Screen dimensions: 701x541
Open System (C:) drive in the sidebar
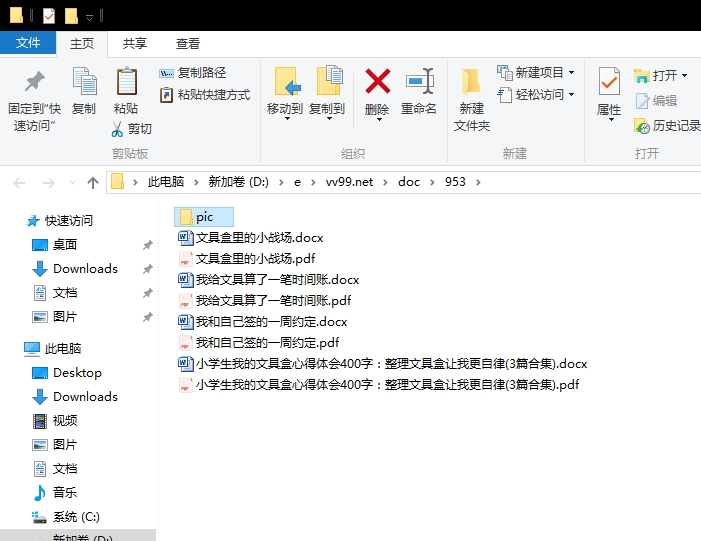pyautogui.click(x=66, y=517)
